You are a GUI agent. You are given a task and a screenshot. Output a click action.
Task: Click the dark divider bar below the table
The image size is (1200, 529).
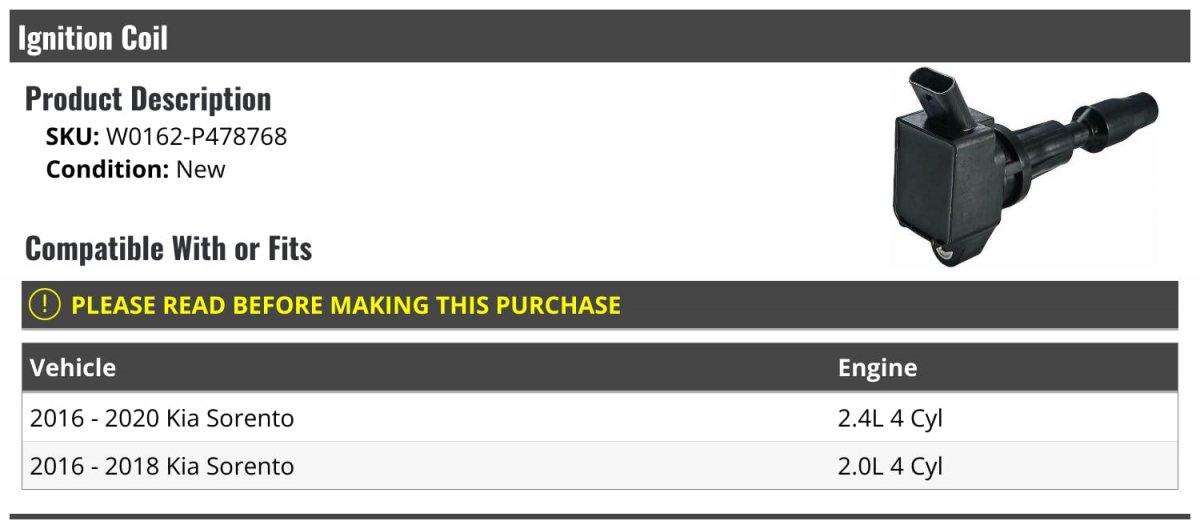(600, 517)
